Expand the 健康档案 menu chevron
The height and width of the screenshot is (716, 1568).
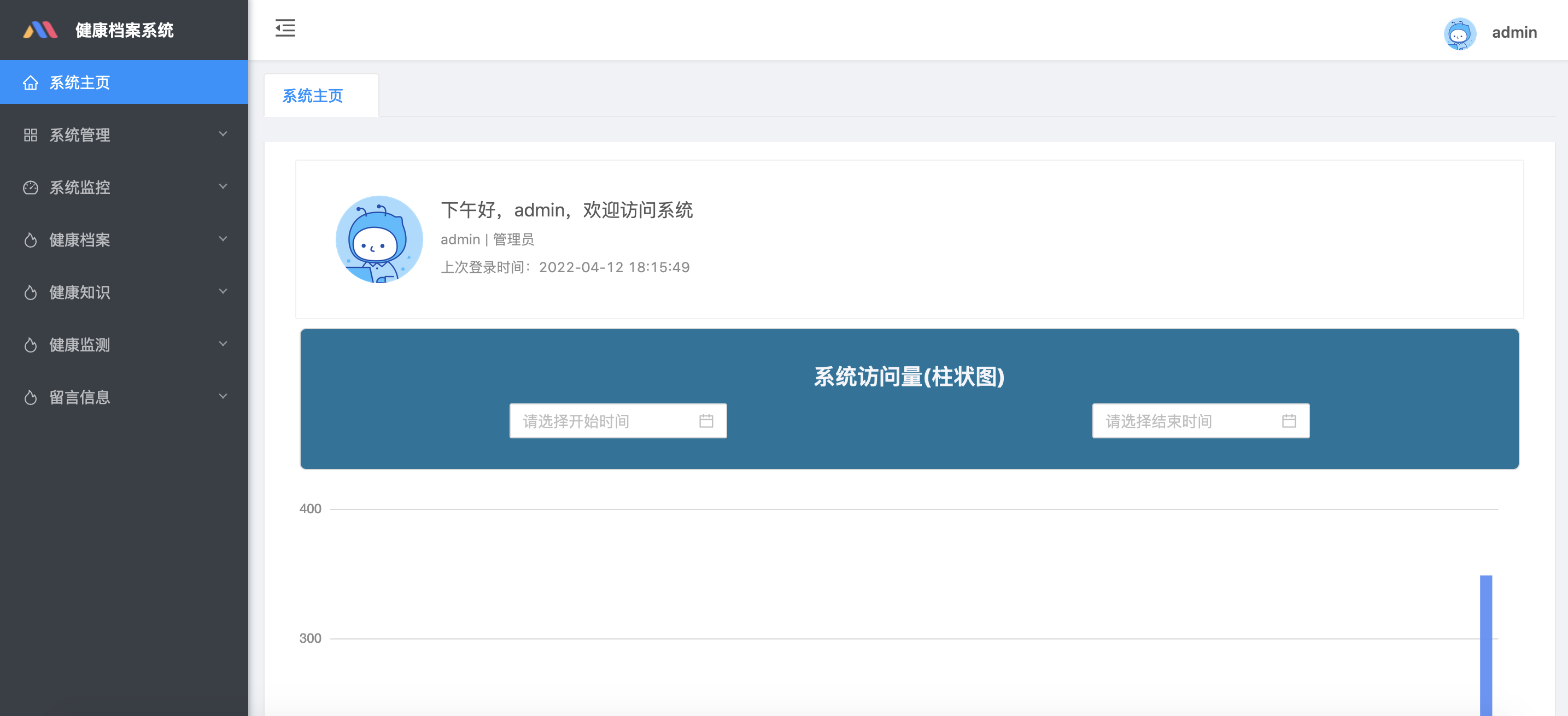click(x=223, y=239)
